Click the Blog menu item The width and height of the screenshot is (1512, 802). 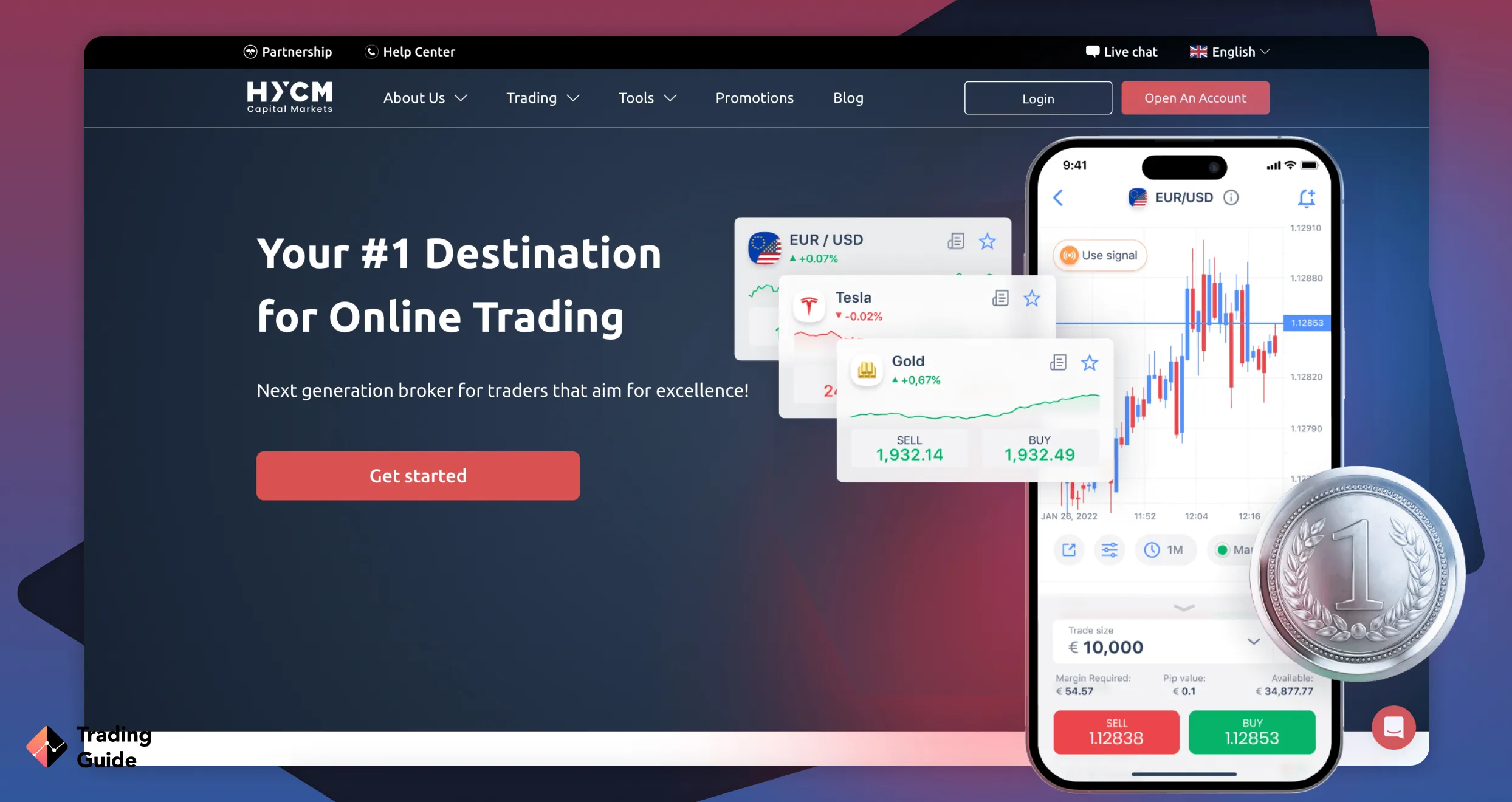[849, 97]
